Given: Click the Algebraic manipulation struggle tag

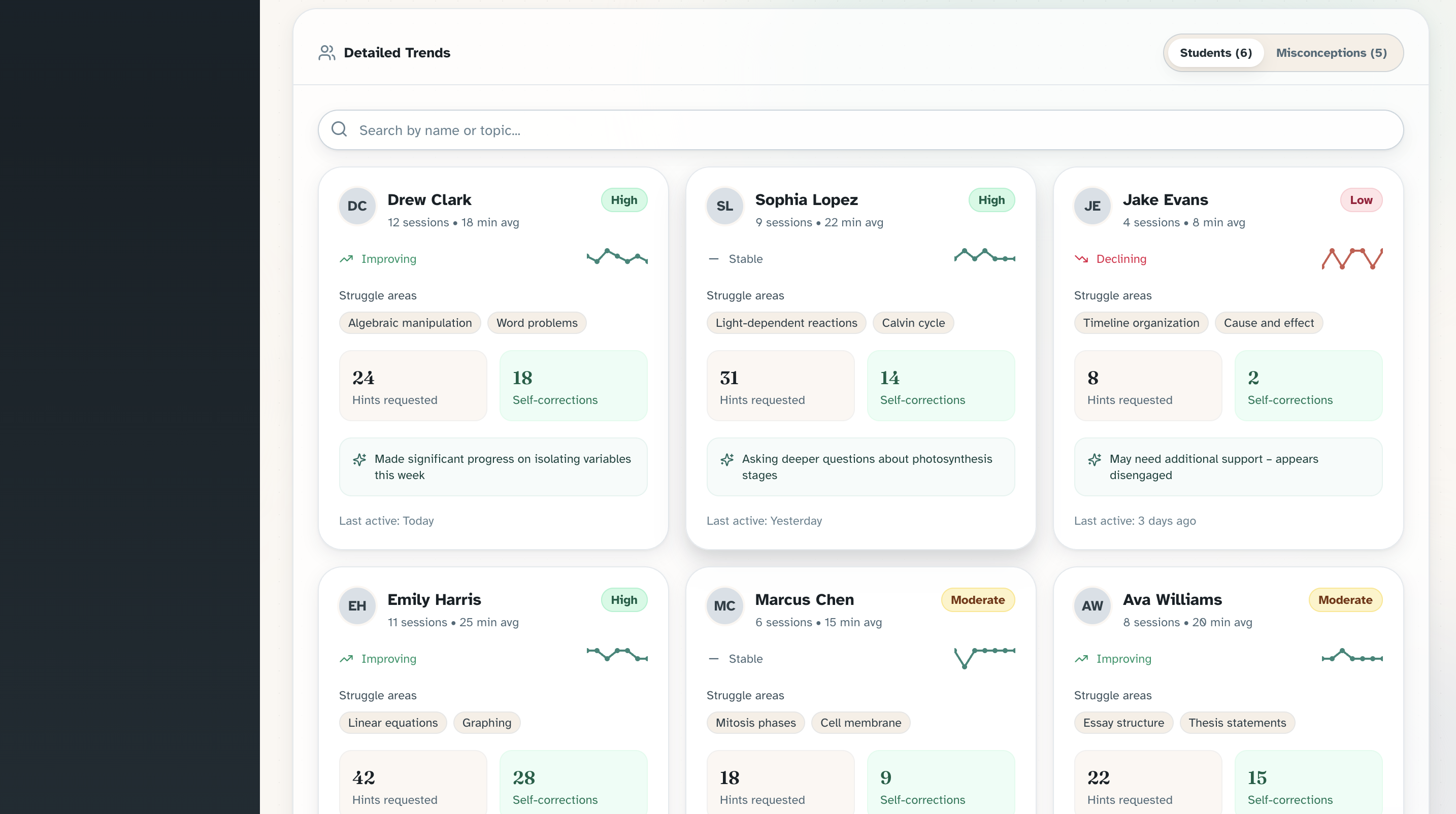Looking at the screenshot, I should click(x=410, y=323).
